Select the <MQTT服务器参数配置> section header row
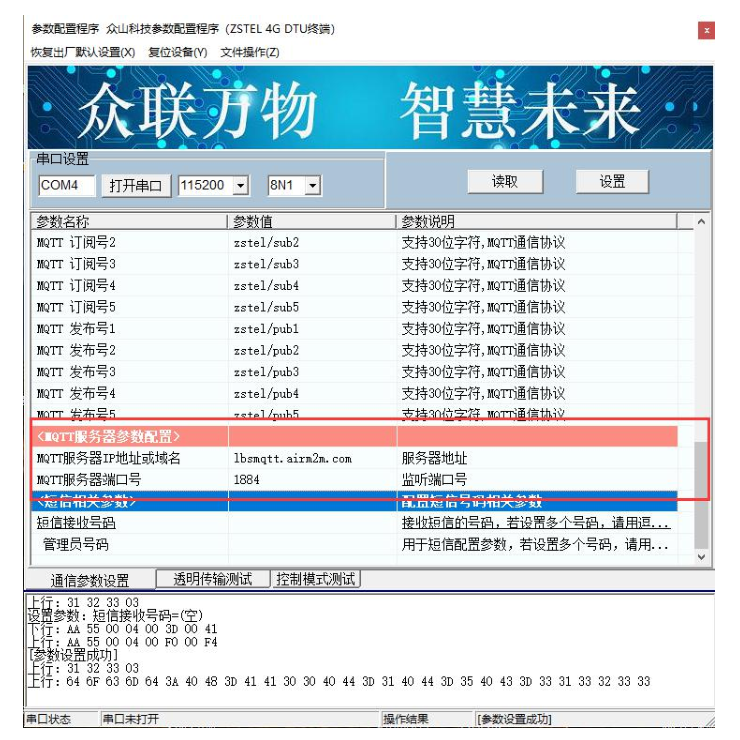Viewport: 740px width, 740px height. pos(355,437)
